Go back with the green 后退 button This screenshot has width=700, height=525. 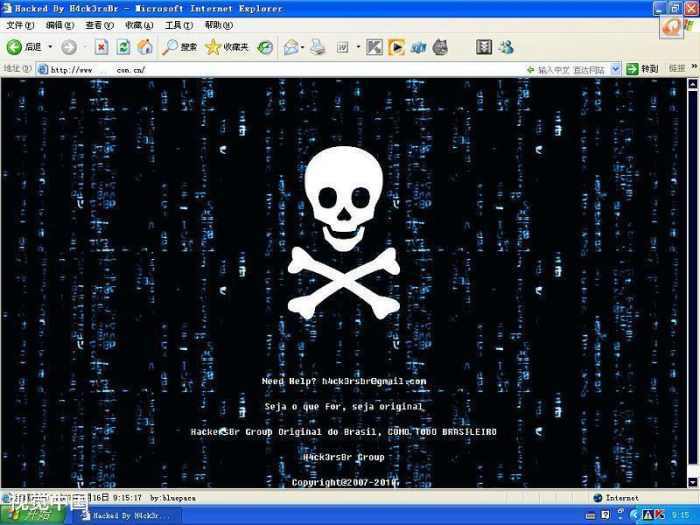[x=24, y=47]
